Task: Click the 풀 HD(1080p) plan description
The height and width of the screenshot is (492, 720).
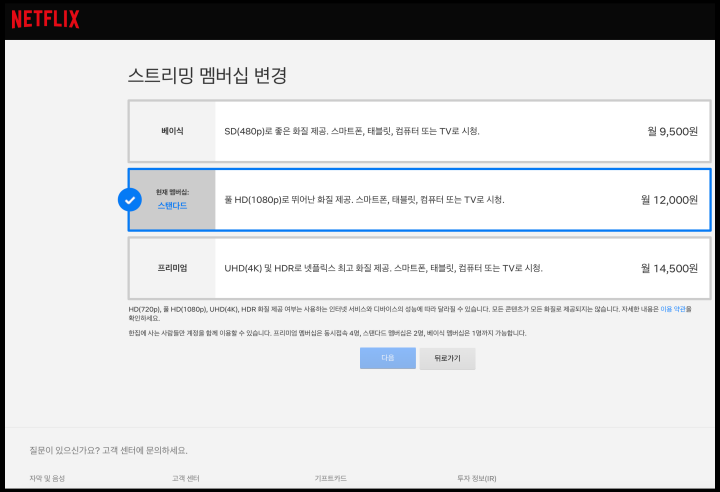Action: [x=364, y=200]
